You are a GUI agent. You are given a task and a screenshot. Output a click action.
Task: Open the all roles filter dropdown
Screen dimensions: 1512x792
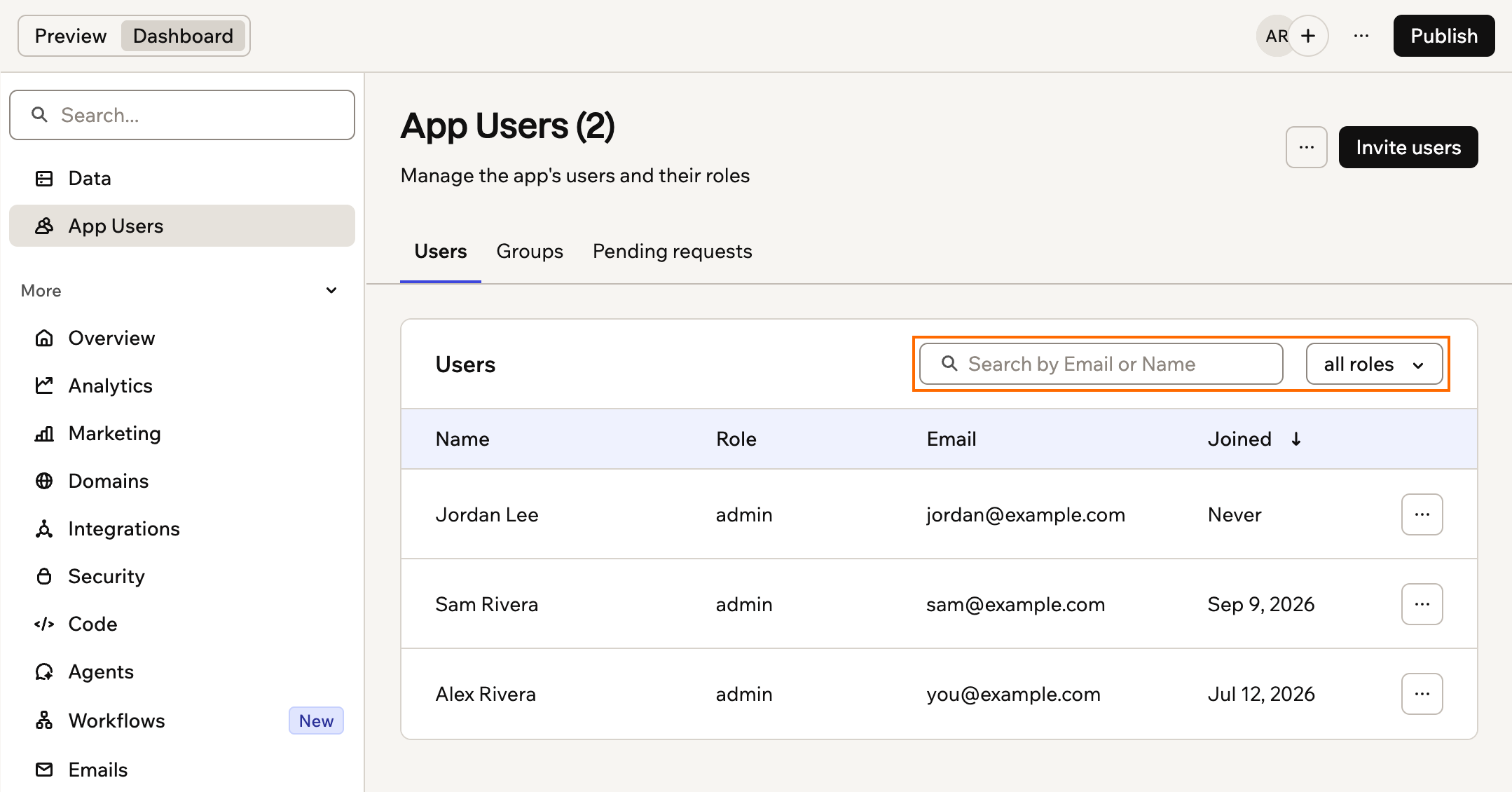1375,364
